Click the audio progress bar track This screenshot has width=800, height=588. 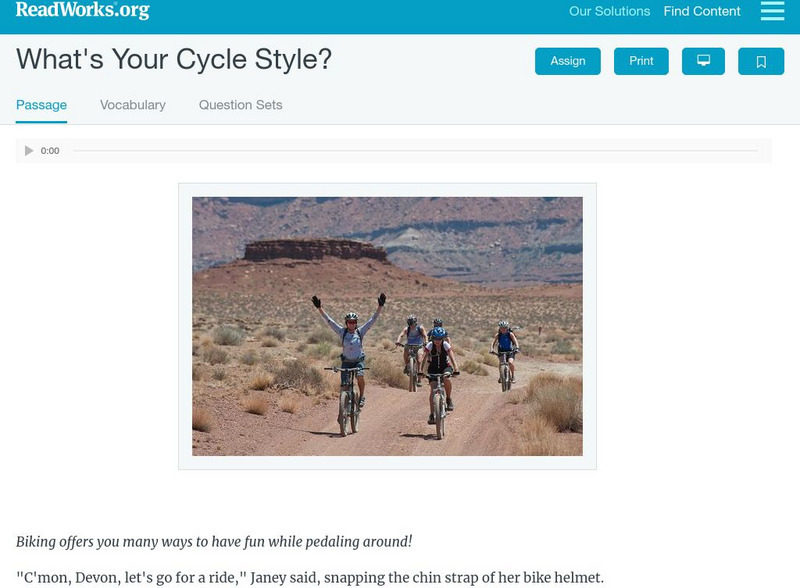tap(415, 151)
